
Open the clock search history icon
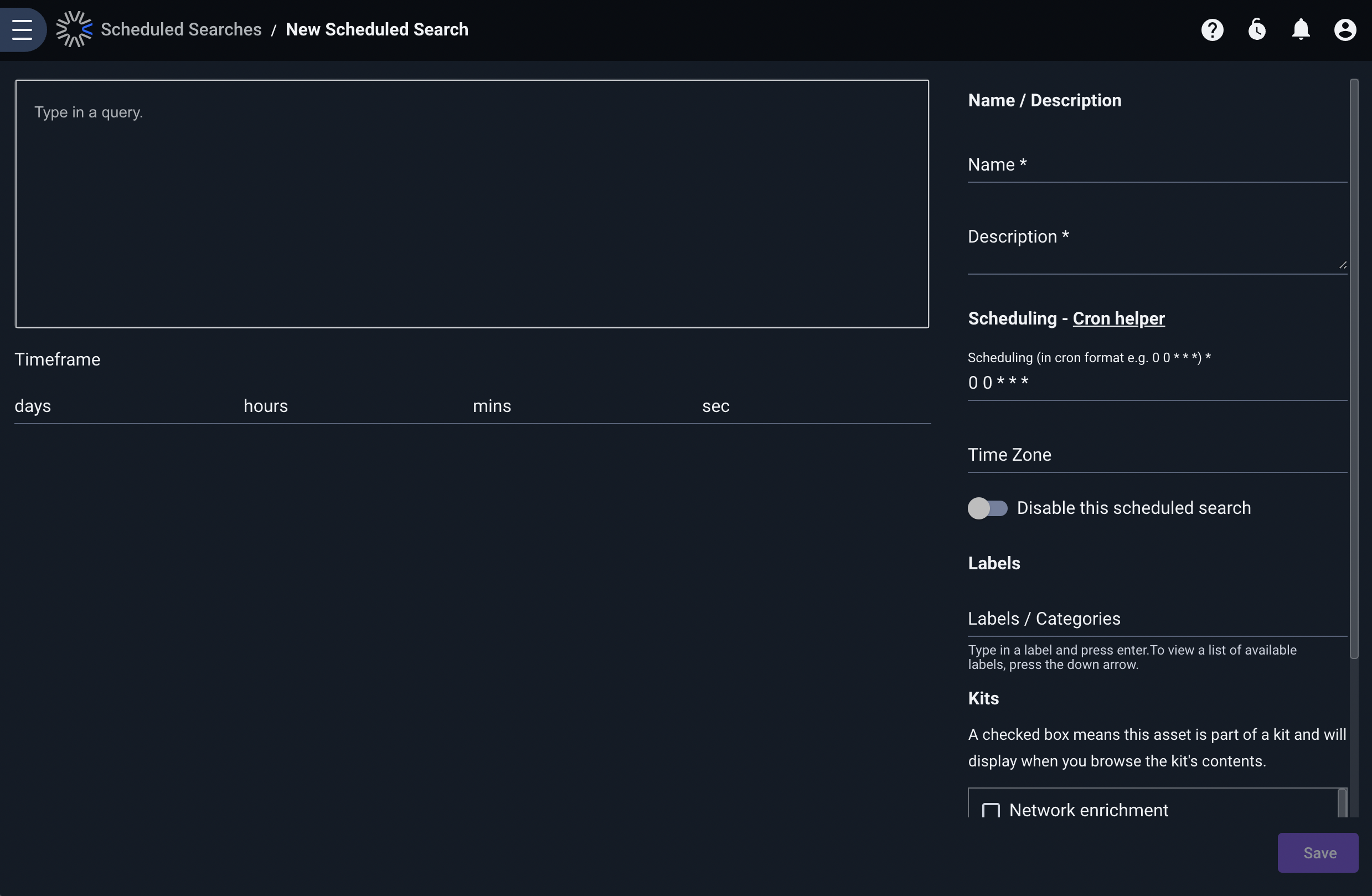click(1257, 29)
